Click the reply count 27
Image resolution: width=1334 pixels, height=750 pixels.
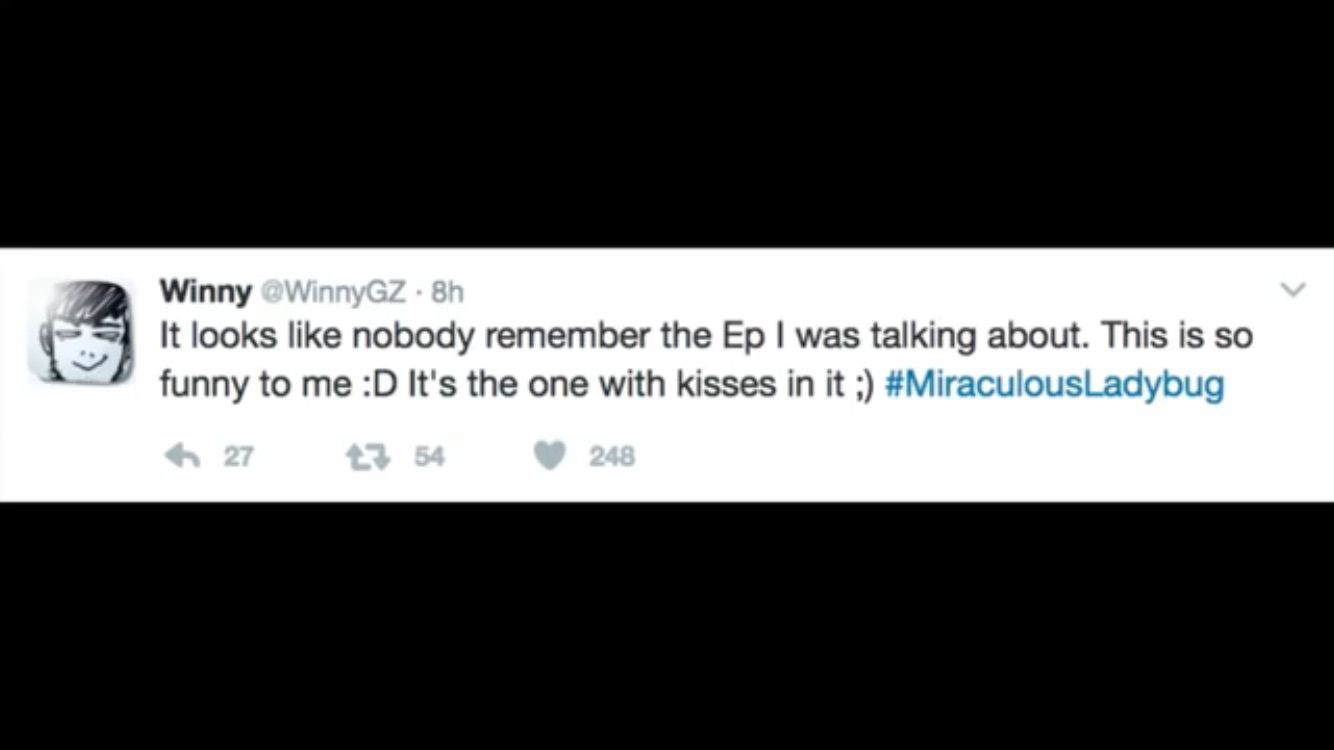pos(238,457)
